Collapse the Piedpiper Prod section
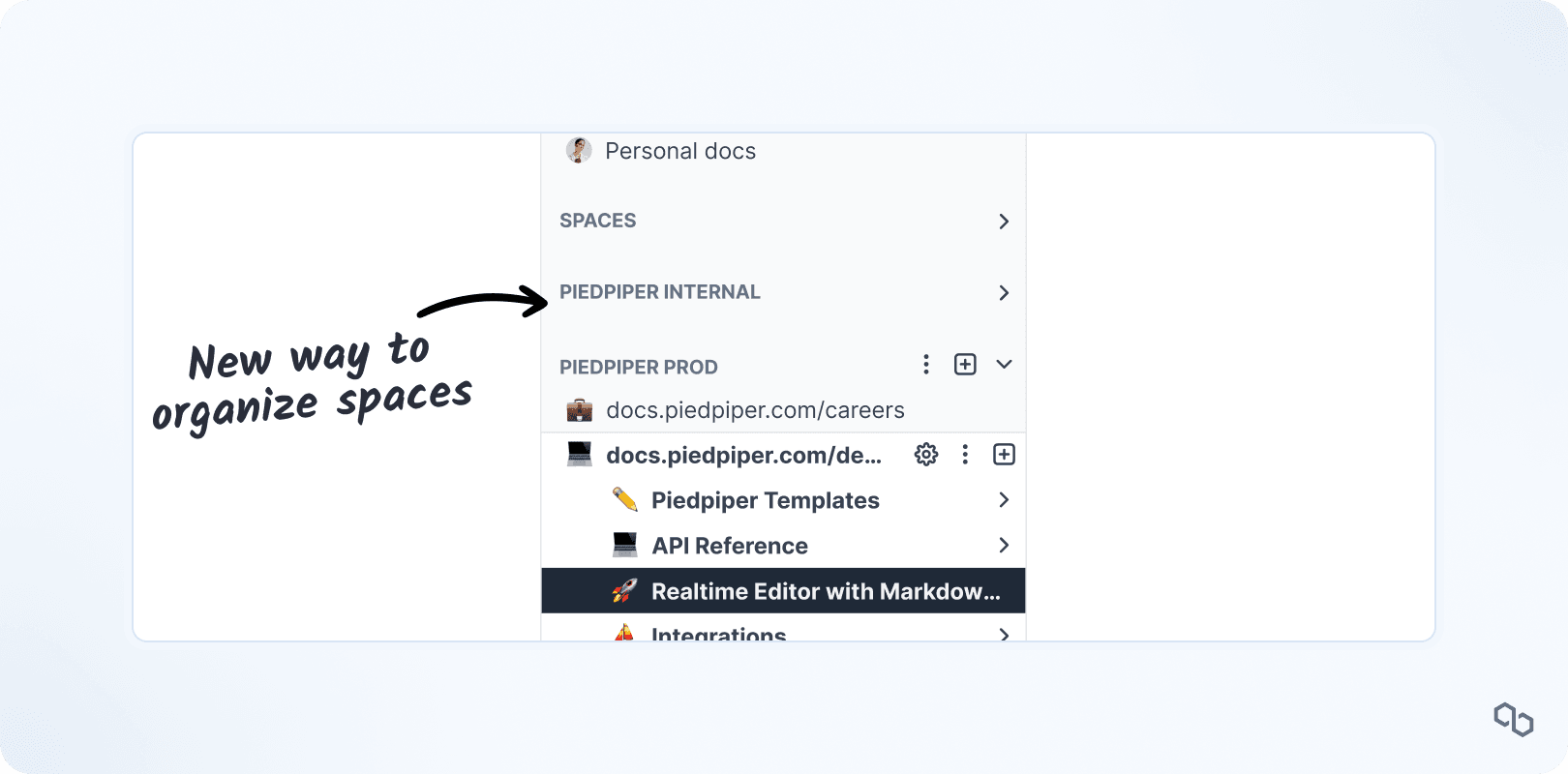1568x774 pixels. click(x=1004, y=364)
